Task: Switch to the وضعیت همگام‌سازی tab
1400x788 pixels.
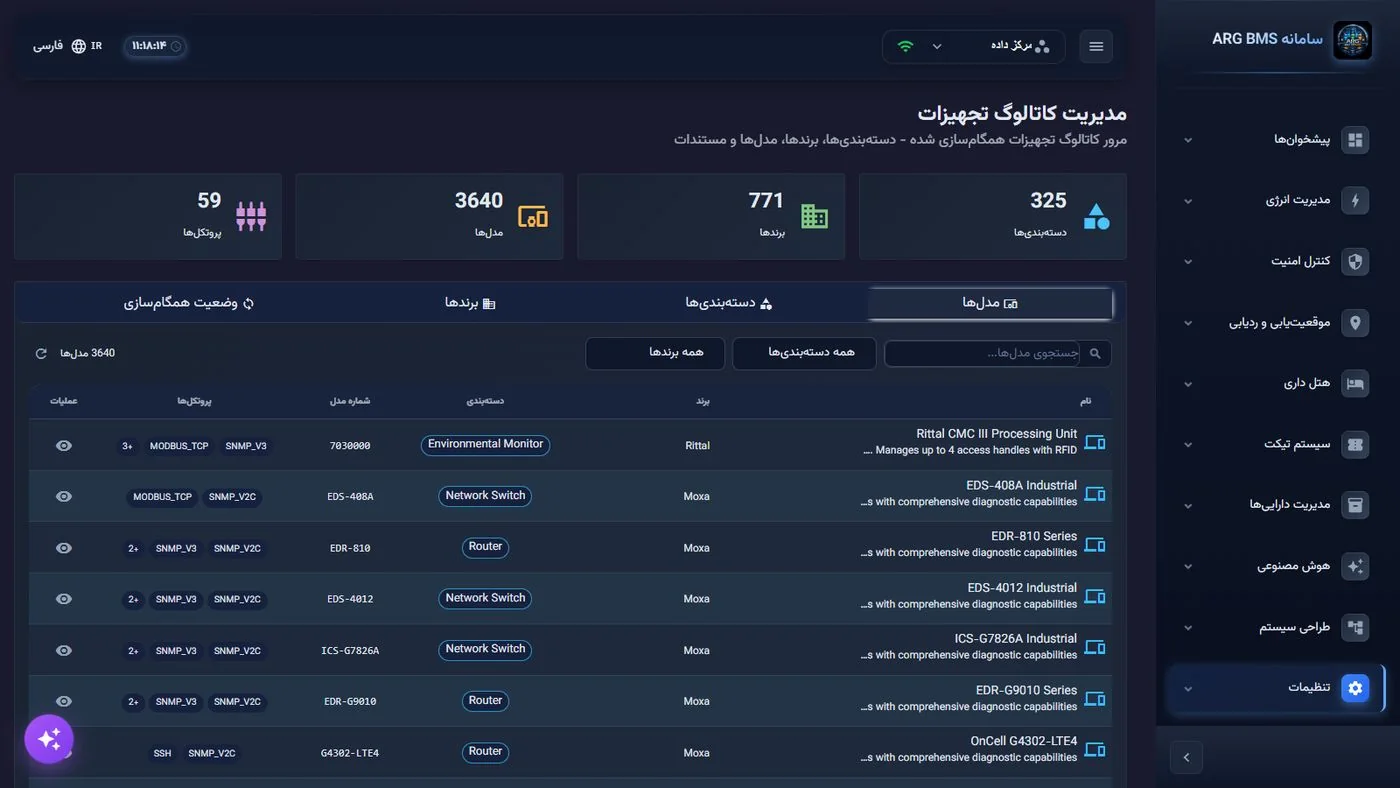Action: click(x=189, y=303)
